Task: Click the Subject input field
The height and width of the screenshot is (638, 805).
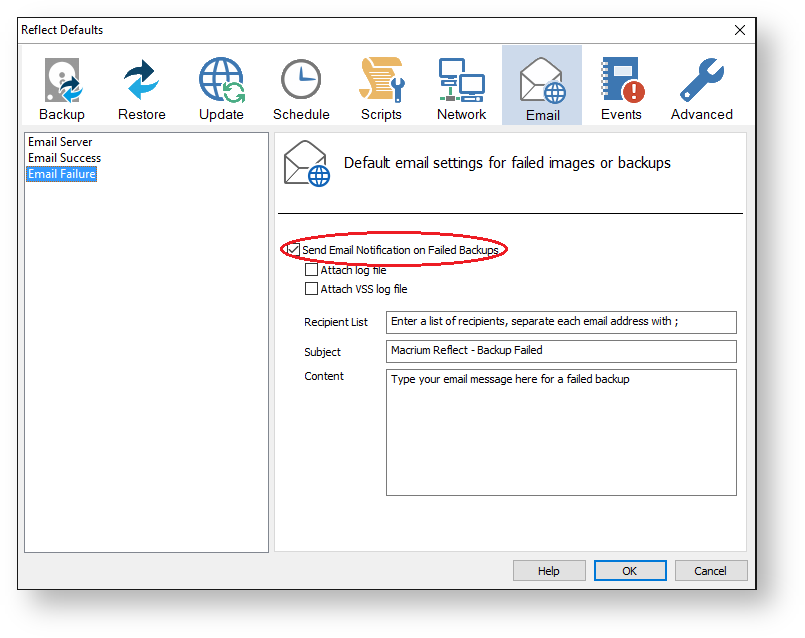Action: click(561, 351)
